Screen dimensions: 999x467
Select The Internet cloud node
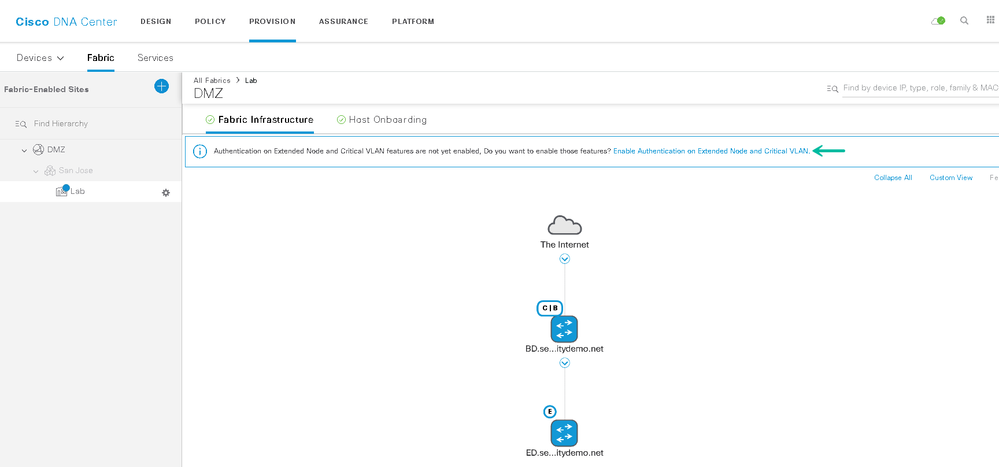point(564,225)
